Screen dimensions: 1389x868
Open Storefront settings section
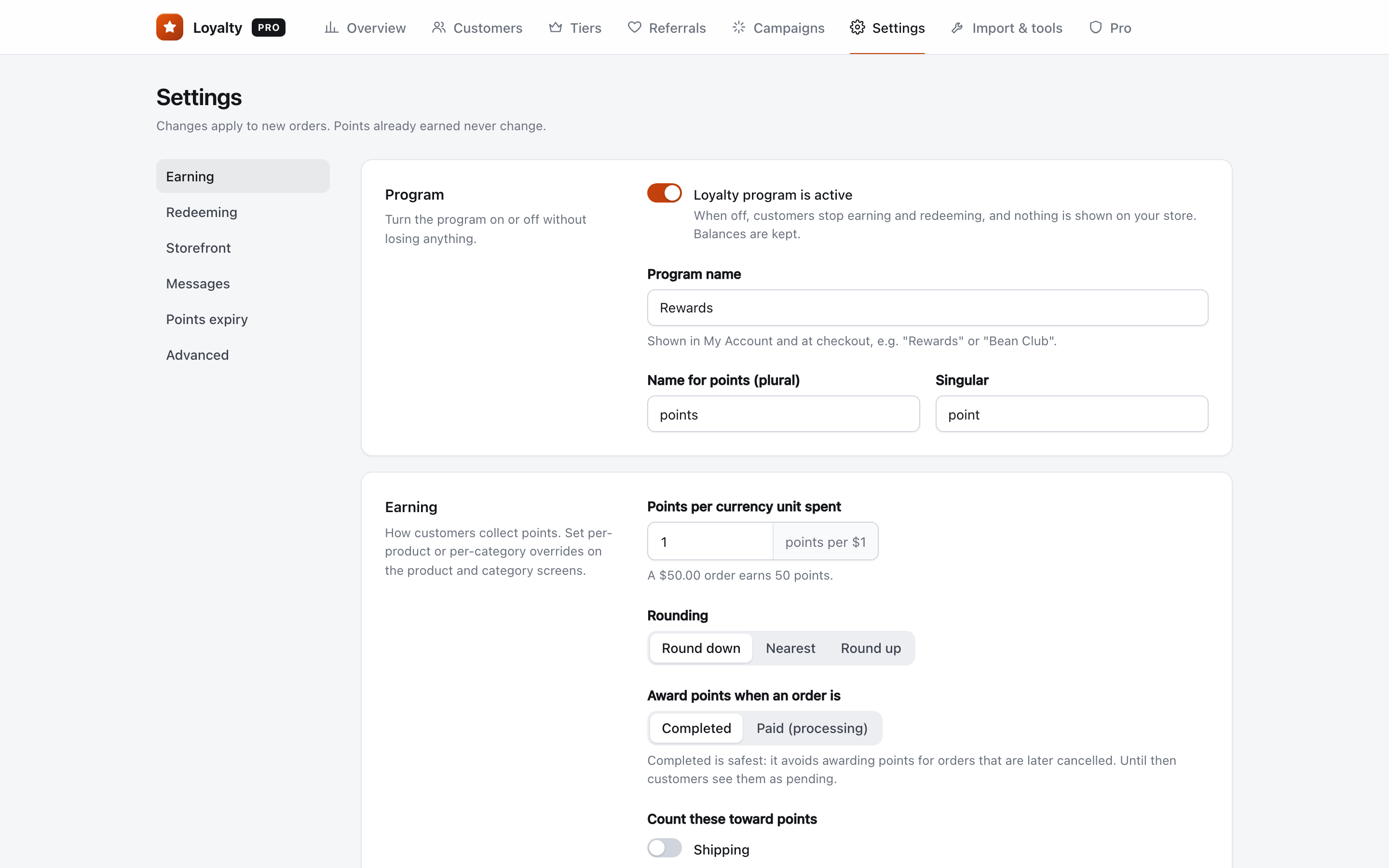[243, 247]
